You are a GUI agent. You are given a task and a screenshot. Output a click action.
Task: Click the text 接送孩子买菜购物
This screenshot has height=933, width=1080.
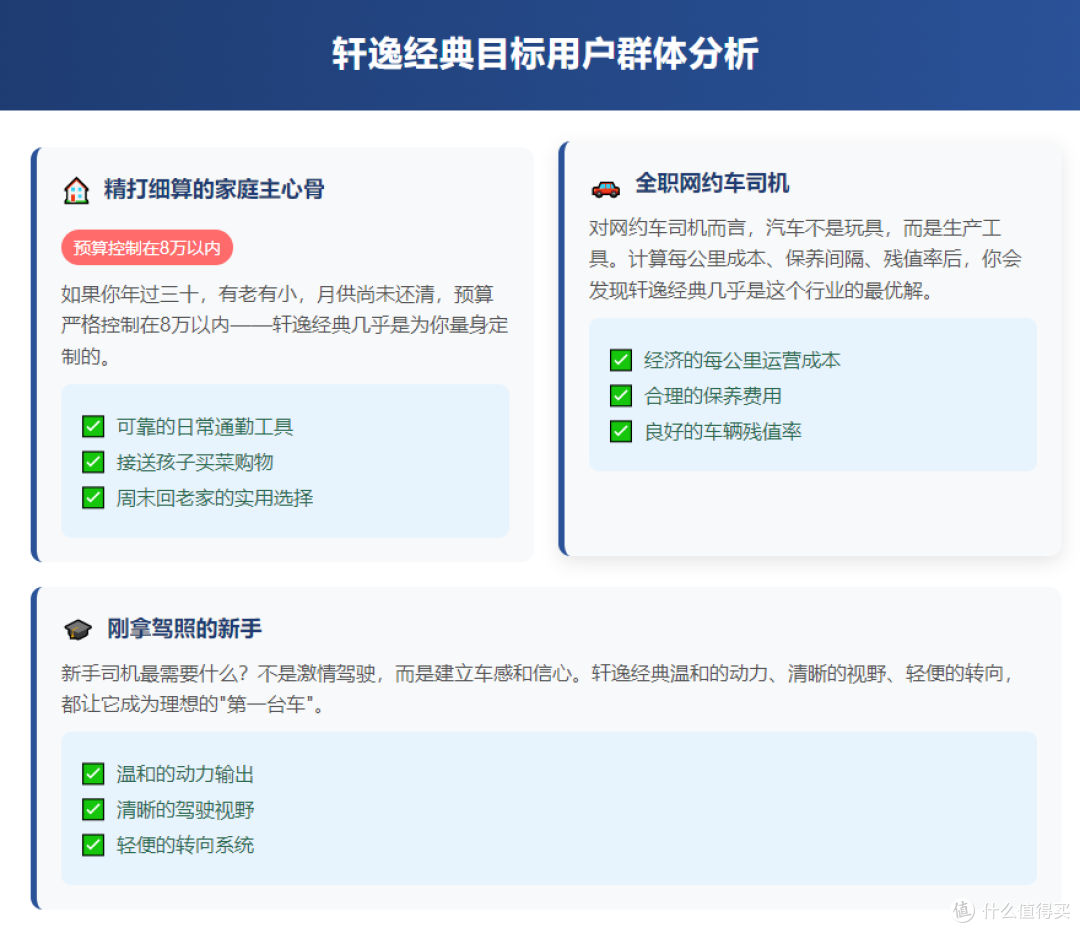[195, 462]
